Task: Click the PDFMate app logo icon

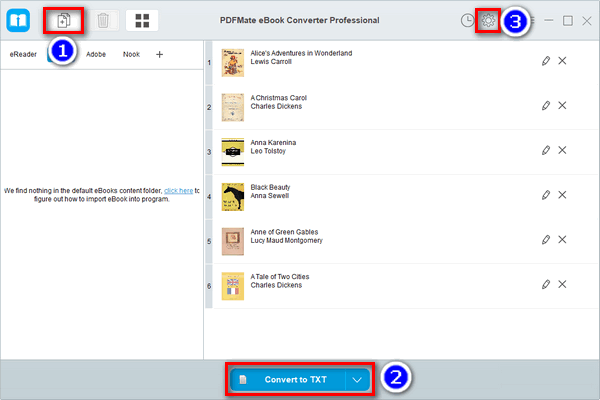Action: 18,20
